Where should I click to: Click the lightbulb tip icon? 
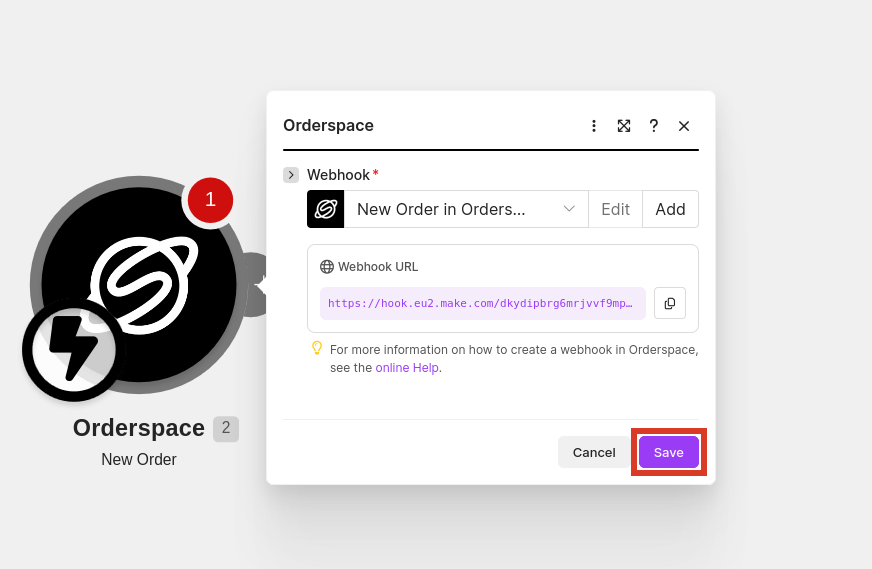[x=316, y=348]
